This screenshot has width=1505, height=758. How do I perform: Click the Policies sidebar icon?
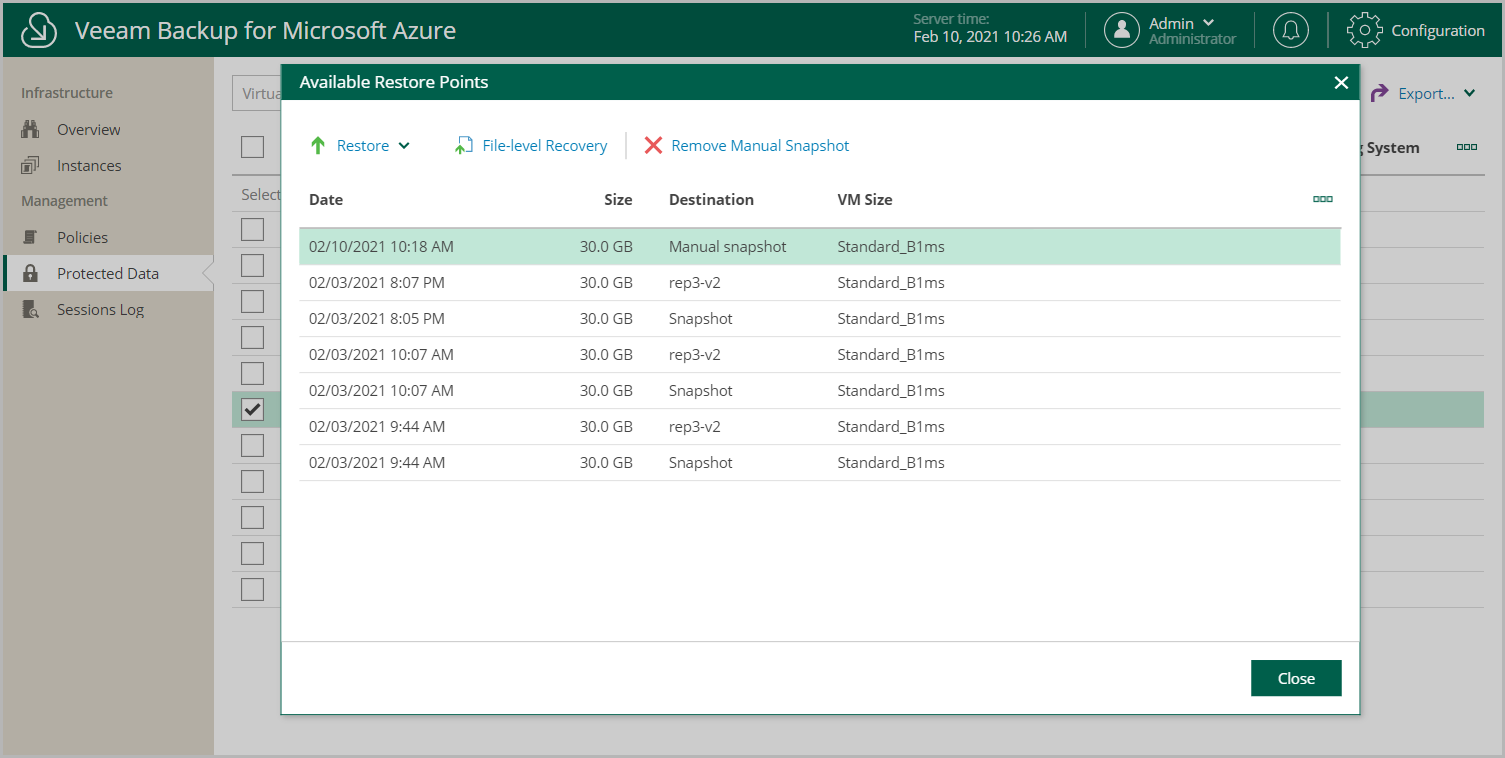tap(30, 237)
